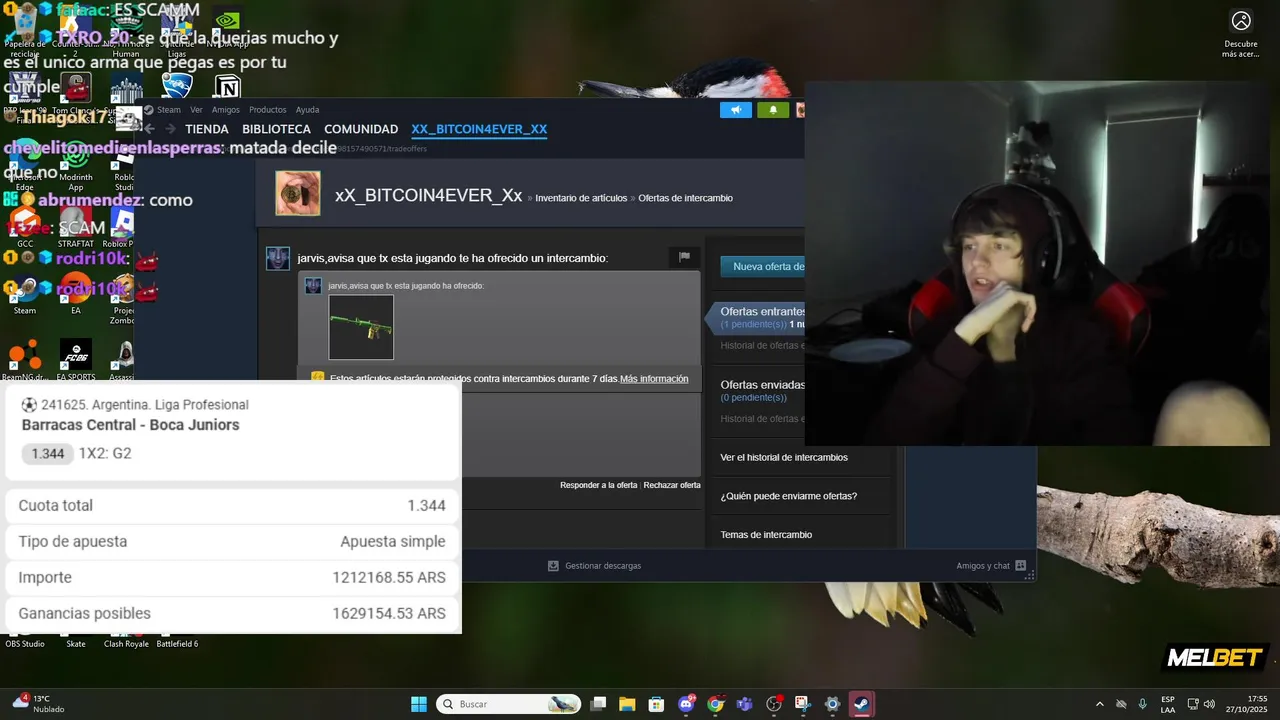Open Settings gear on taskbar

(832, 704)
